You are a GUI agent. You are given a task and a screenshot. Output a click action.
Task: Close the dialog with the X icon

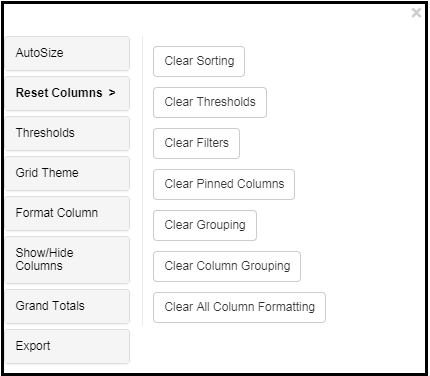coord(416,13)
